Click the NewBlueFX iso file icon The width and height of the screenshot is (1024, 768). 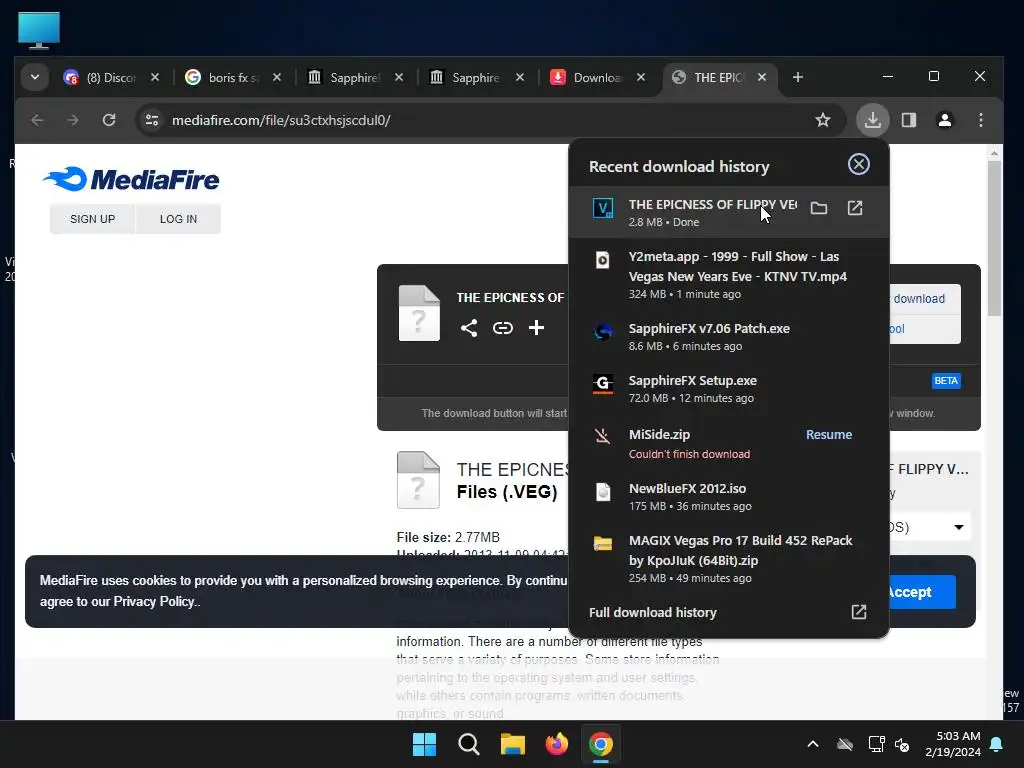point(603,491)
